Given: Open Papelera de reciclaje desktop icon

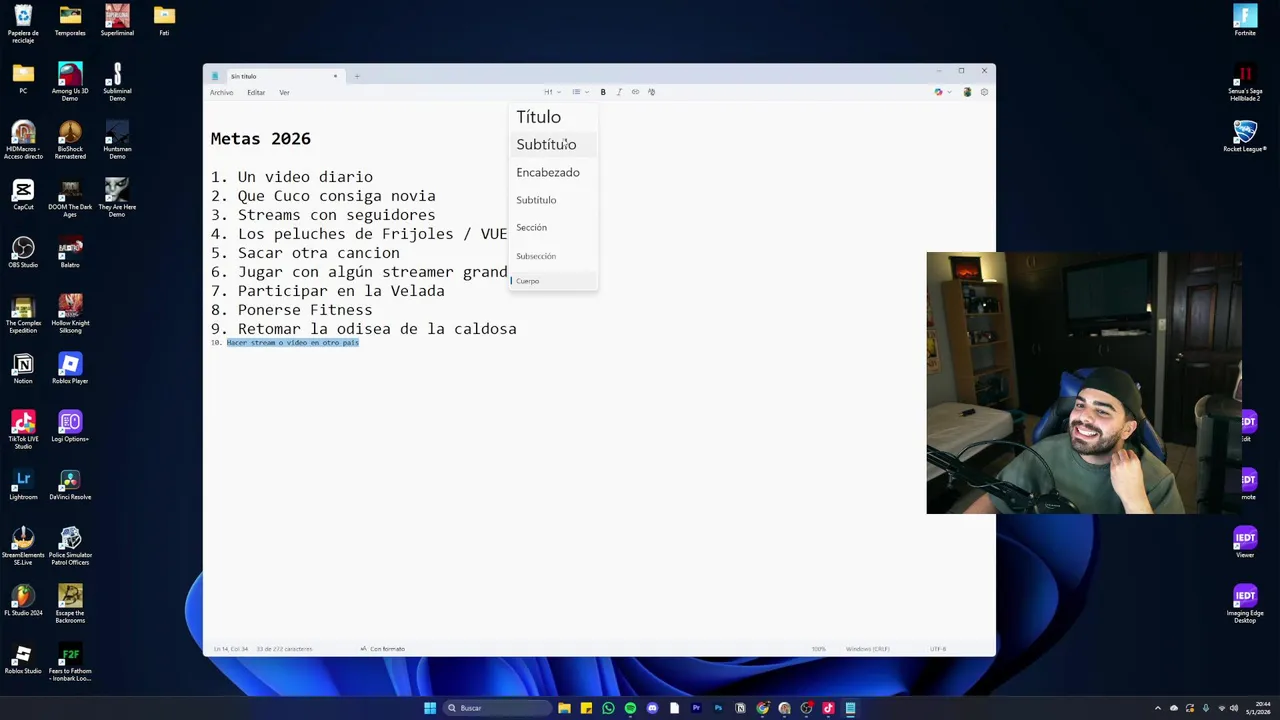Looking at the screenshot, I should click(x=23, y=24).
